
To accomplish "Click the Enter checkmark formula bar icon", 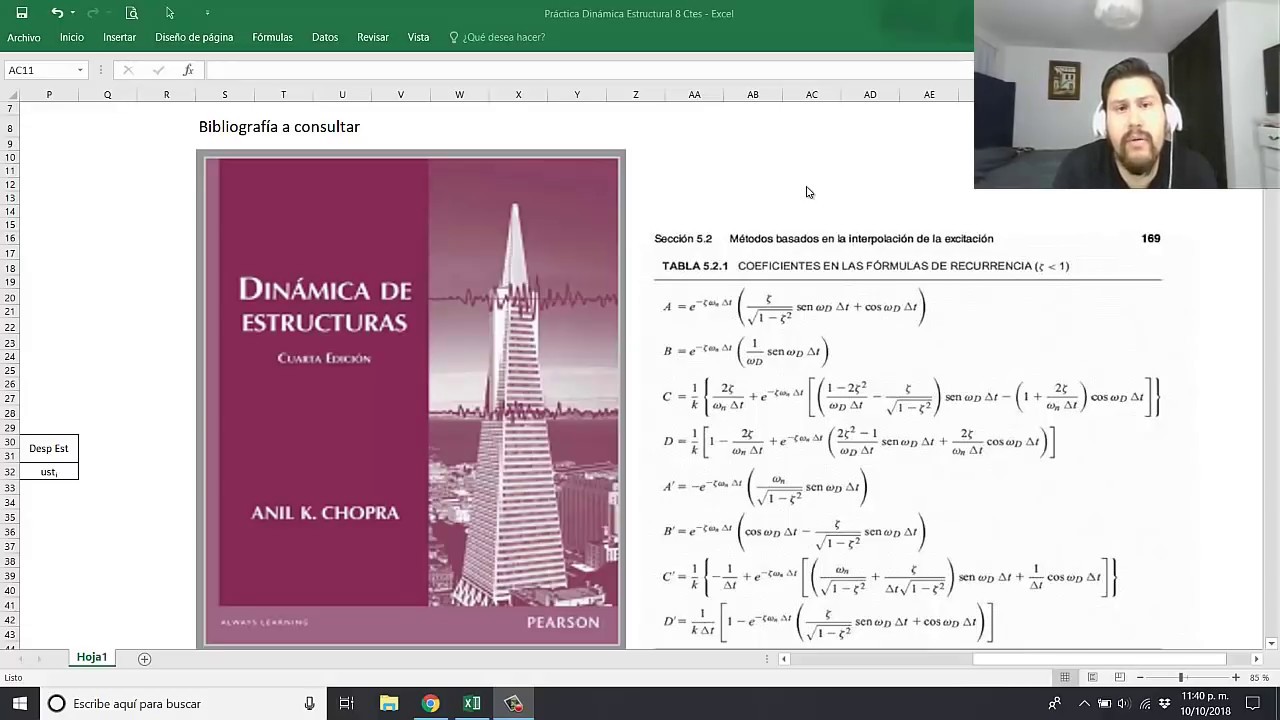I will [158, 70].
